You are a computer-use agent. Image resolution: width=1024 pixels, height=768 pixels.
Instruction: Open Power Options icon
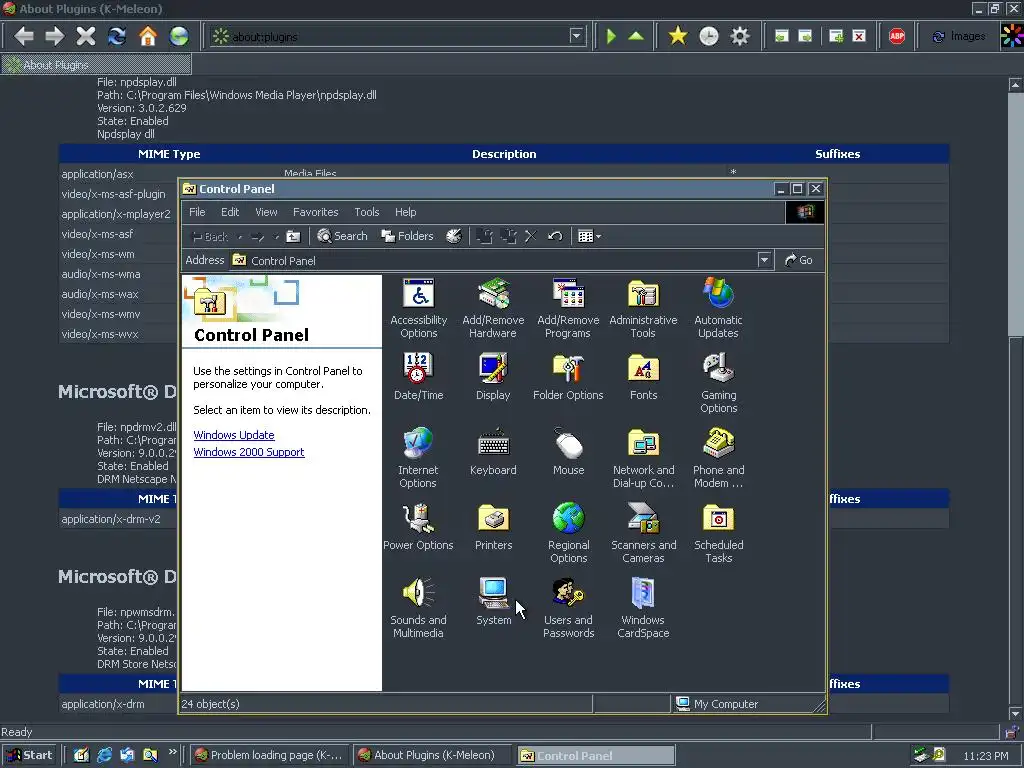pyautogui.click(x=418, y=526)
